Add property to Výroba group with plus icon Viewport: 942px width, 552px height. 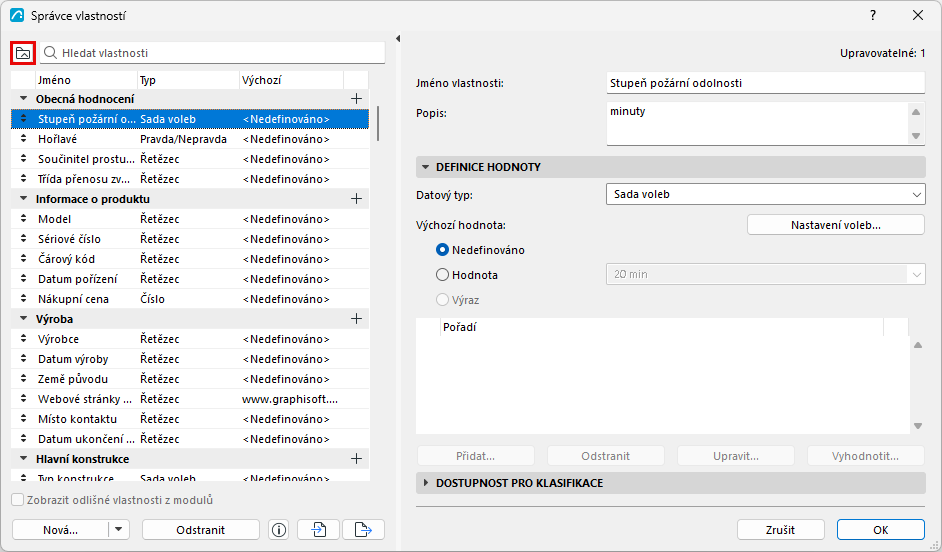[x=356, y=319]
